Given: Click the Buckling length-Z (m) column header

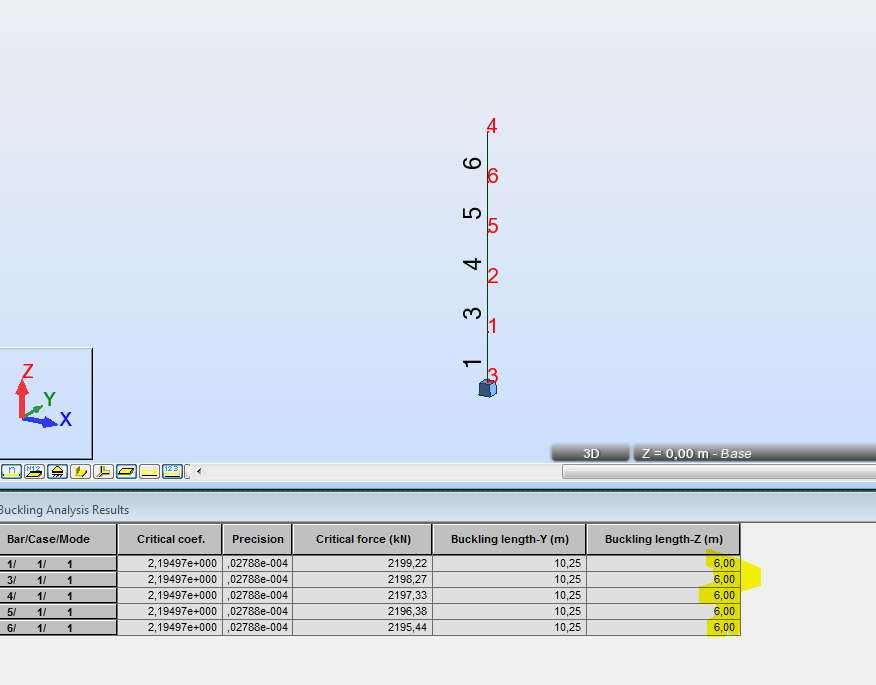Looking at the screenshot, I should pyautogui.click(x=664, y=539).
